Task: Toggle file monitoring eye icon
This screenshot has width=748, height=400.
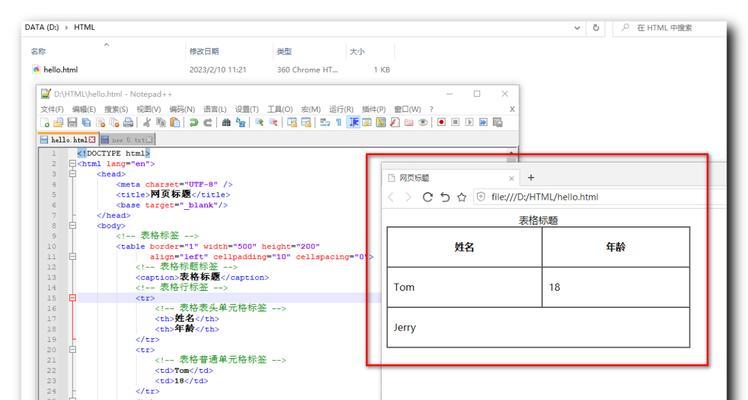Action: pyautogui.click(x=423, y=123)
